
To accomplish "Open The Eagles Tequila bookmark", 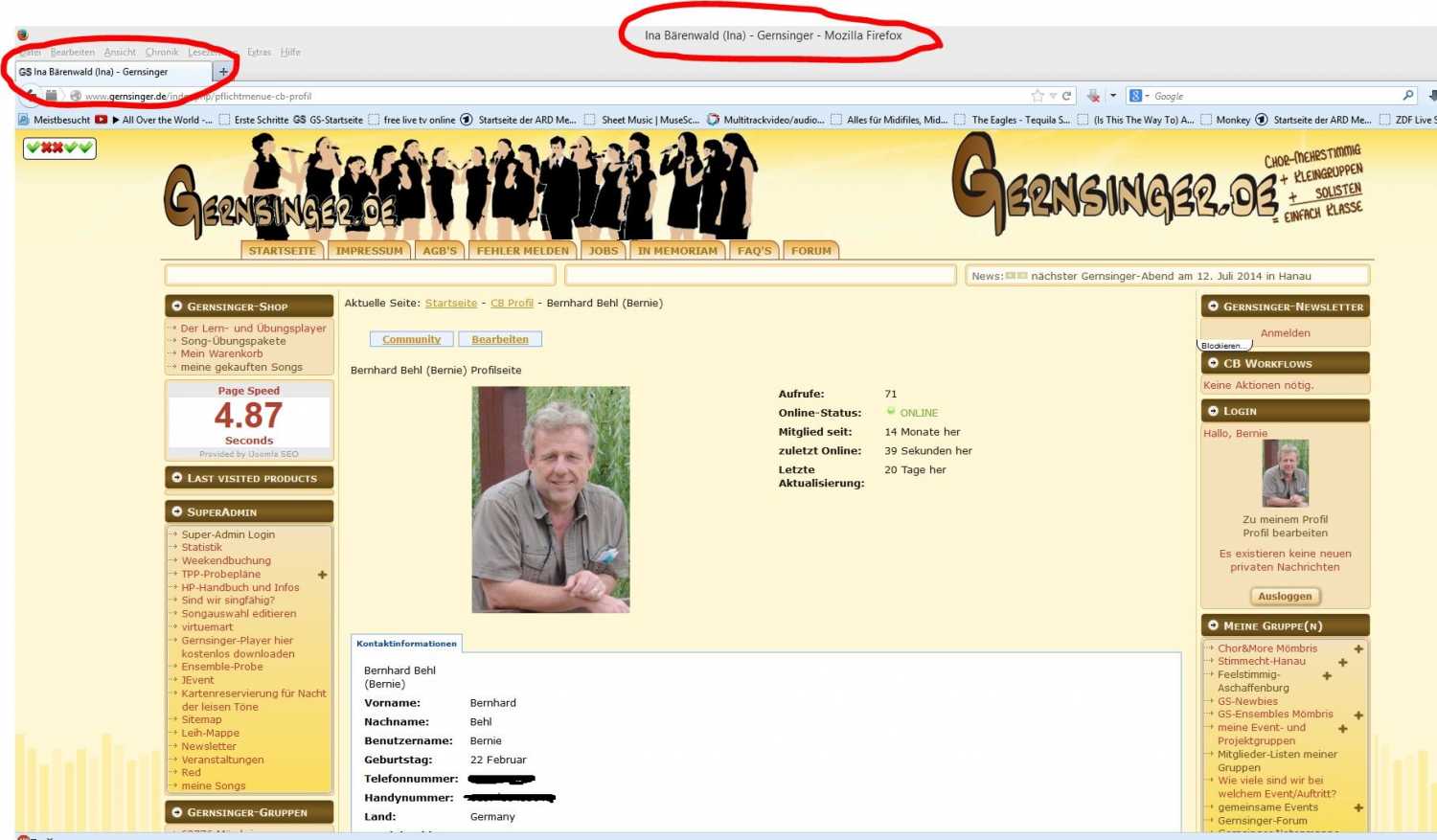I will [1012, 120].
